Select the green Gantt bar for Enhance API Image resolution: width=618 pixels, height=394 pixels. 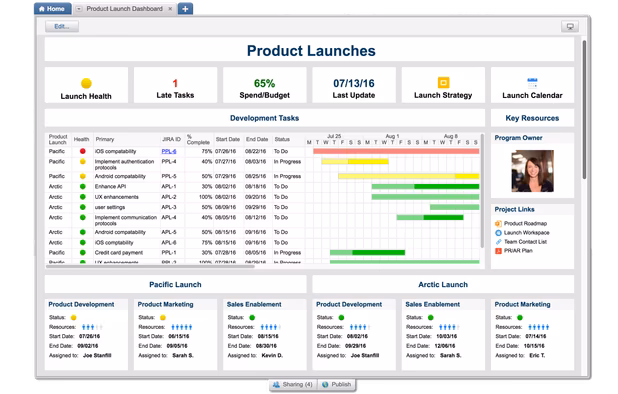(x=425, y=186)
